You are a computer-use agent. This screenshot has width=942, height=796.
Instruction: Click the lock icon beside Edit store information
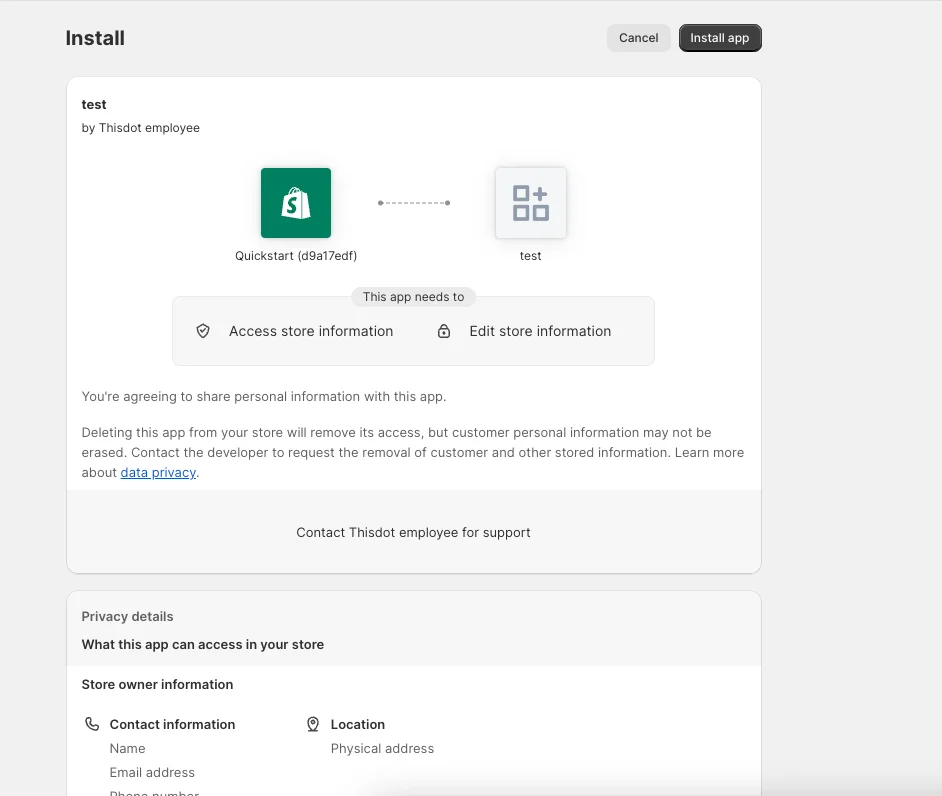444,331
